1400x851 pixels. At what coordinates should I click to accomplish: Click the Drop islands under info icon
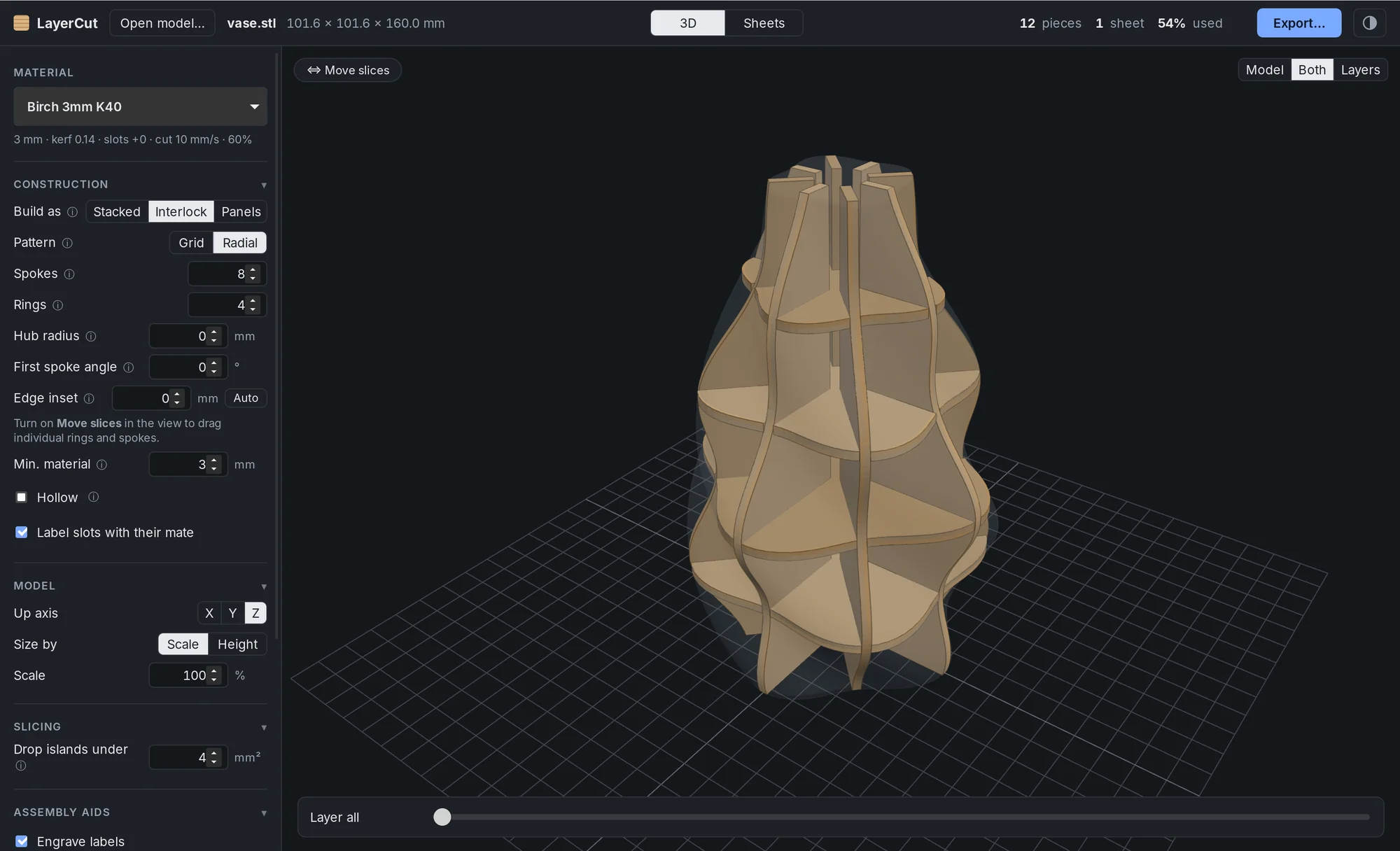[x=21, y=766]
